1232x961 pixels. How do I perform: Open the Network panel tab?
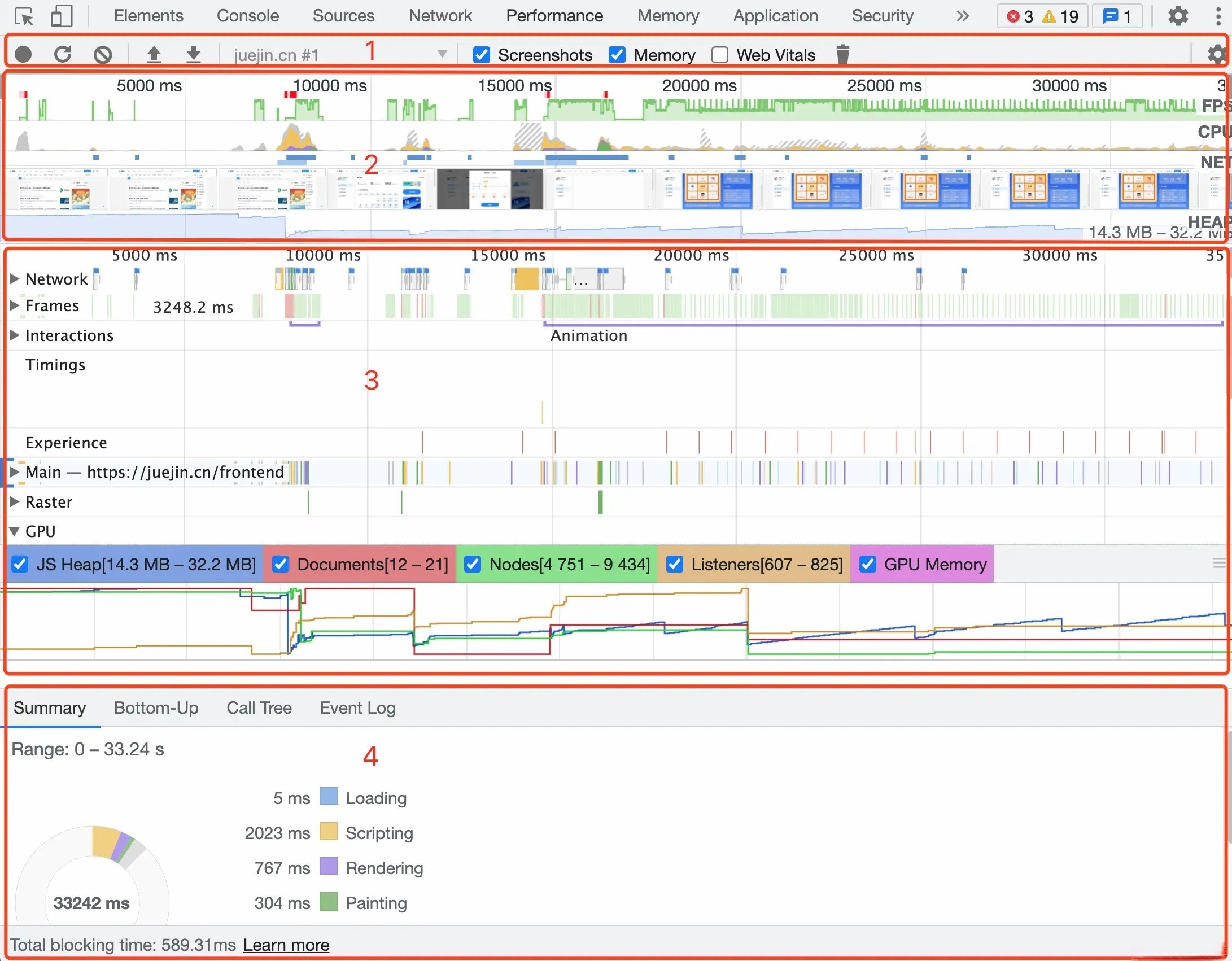click(440, 16)
